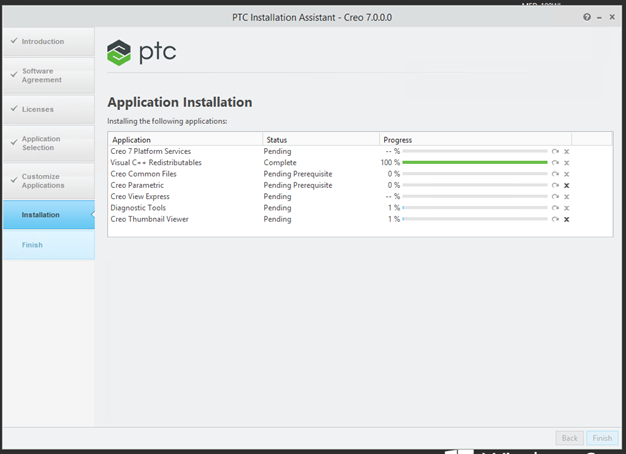The height and width of the screenshot is (454, 626).
Task: Click the PTC logo
Action: tap(142, 52)
